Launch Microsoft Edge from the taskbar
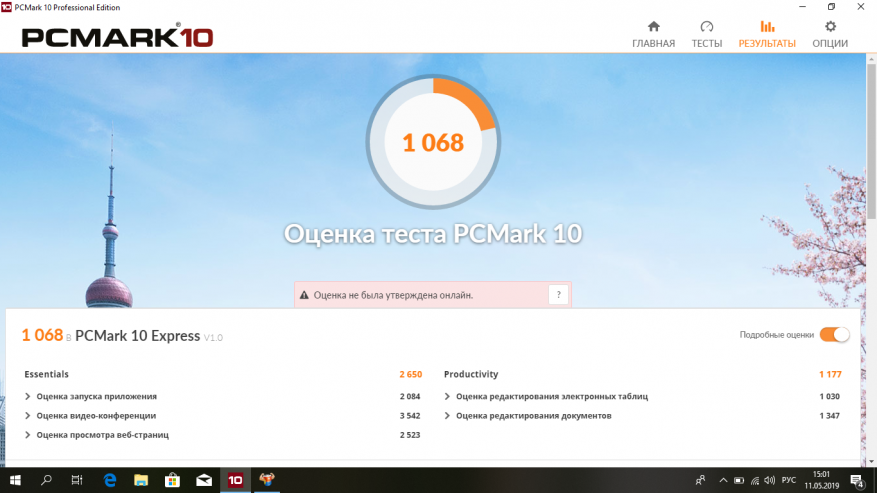Viewport: 877px width, 493px height. (x=110, y=480)
